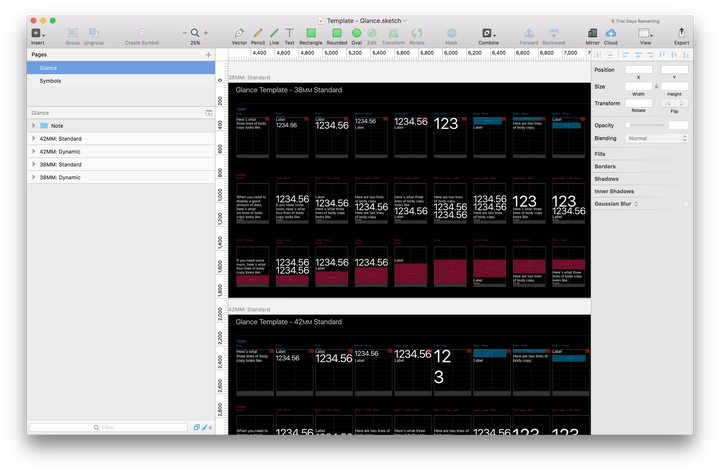
Task: Open the Insert menu button
Action: (x=37, y=33)
